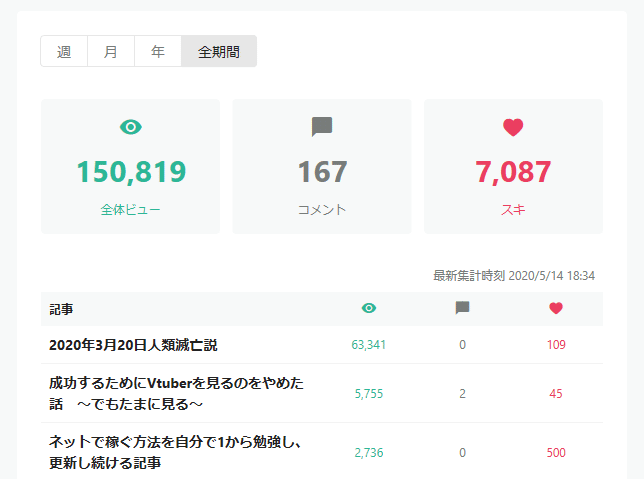Click comment count 2 in Vtuber row

(462, 394)
